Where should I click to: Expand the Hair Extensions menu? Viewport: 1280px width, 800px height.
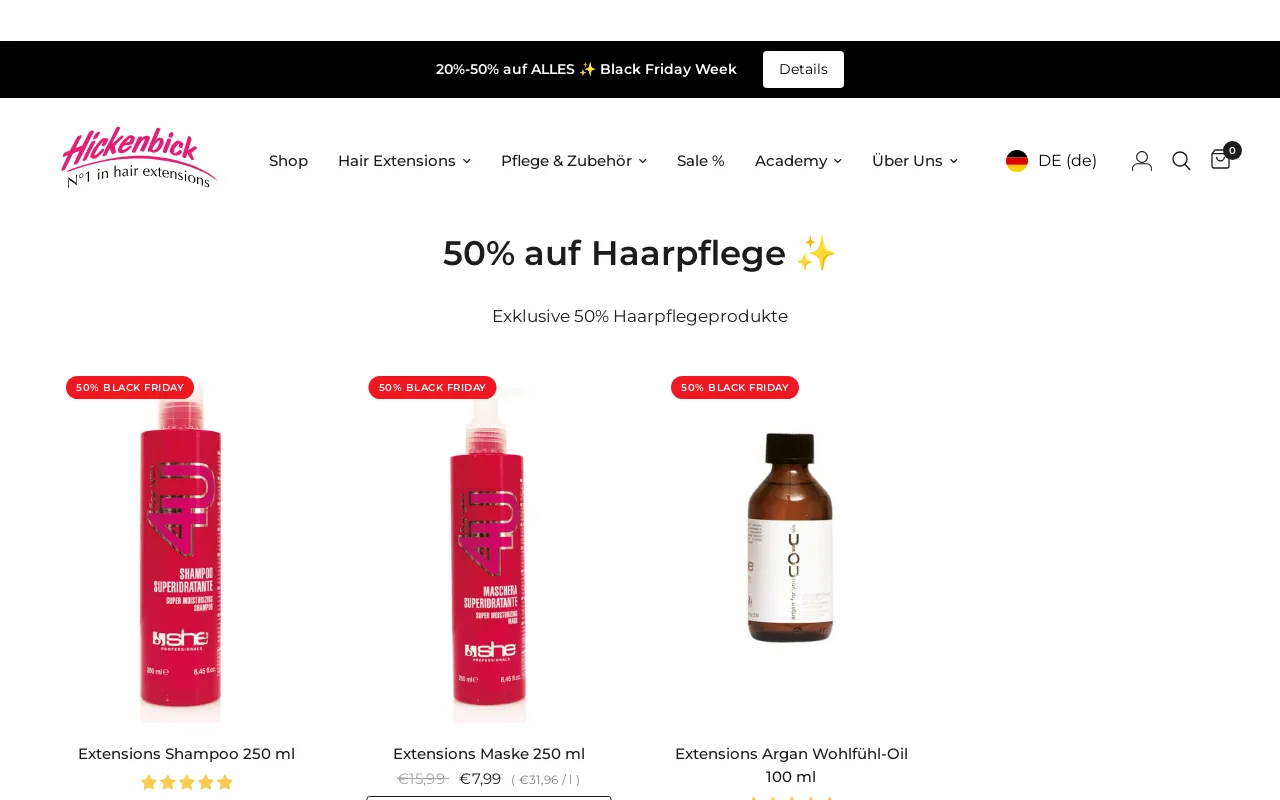(404, 161)
